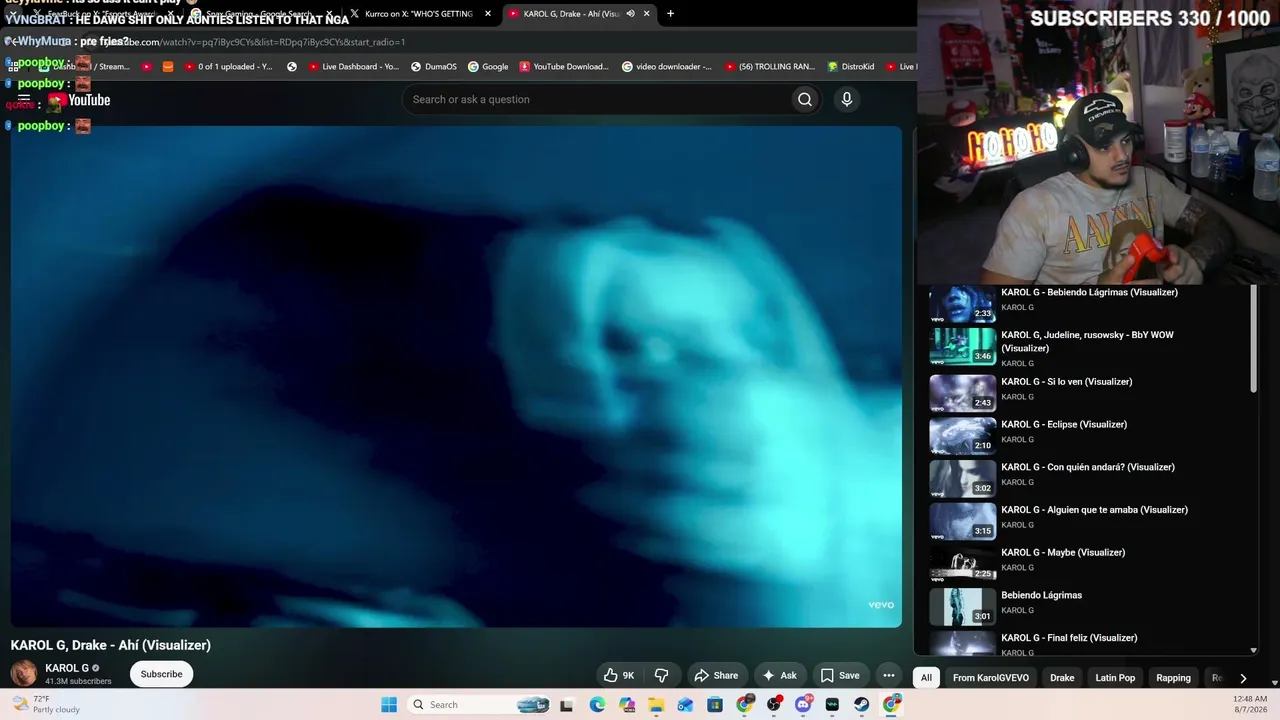Select the Rapping filter chip
Screen dimensions: 1280x720
(x=1173, y=678)
